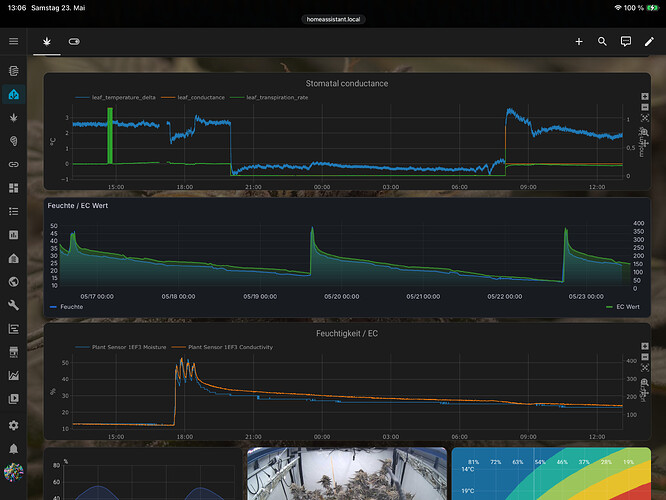Open the dashboard tiles sidebar item
Viewport: 666px width, 500px height.
tap(14, 188)
